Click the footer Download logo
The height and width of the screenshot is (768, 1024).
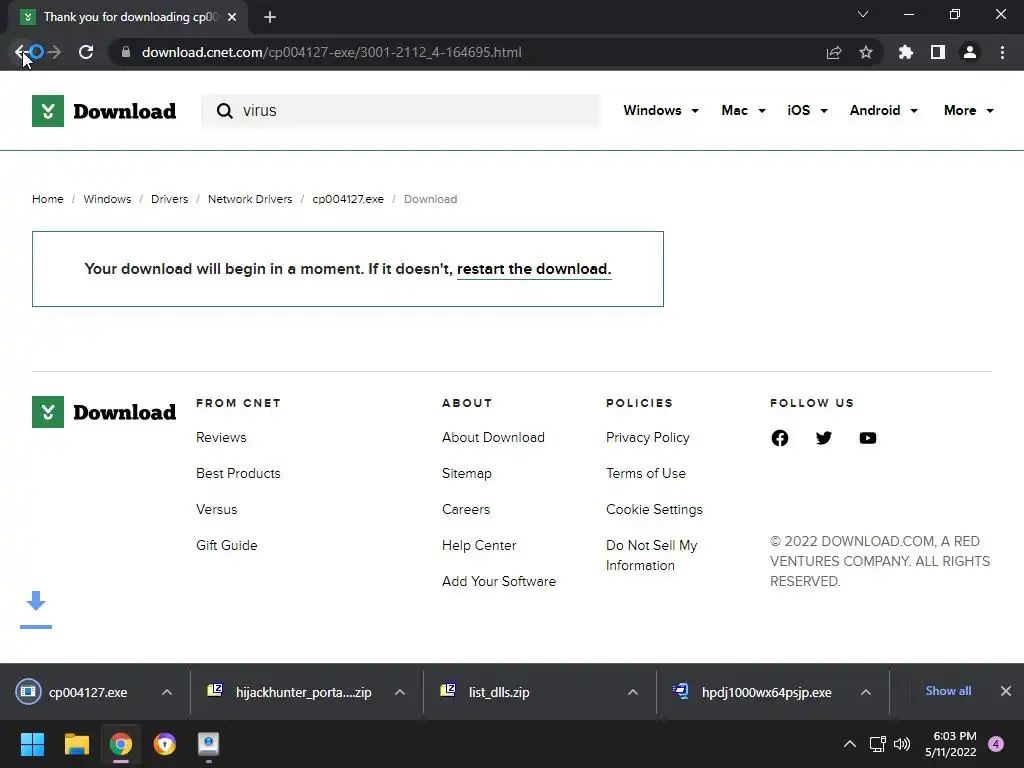[104, 412]
